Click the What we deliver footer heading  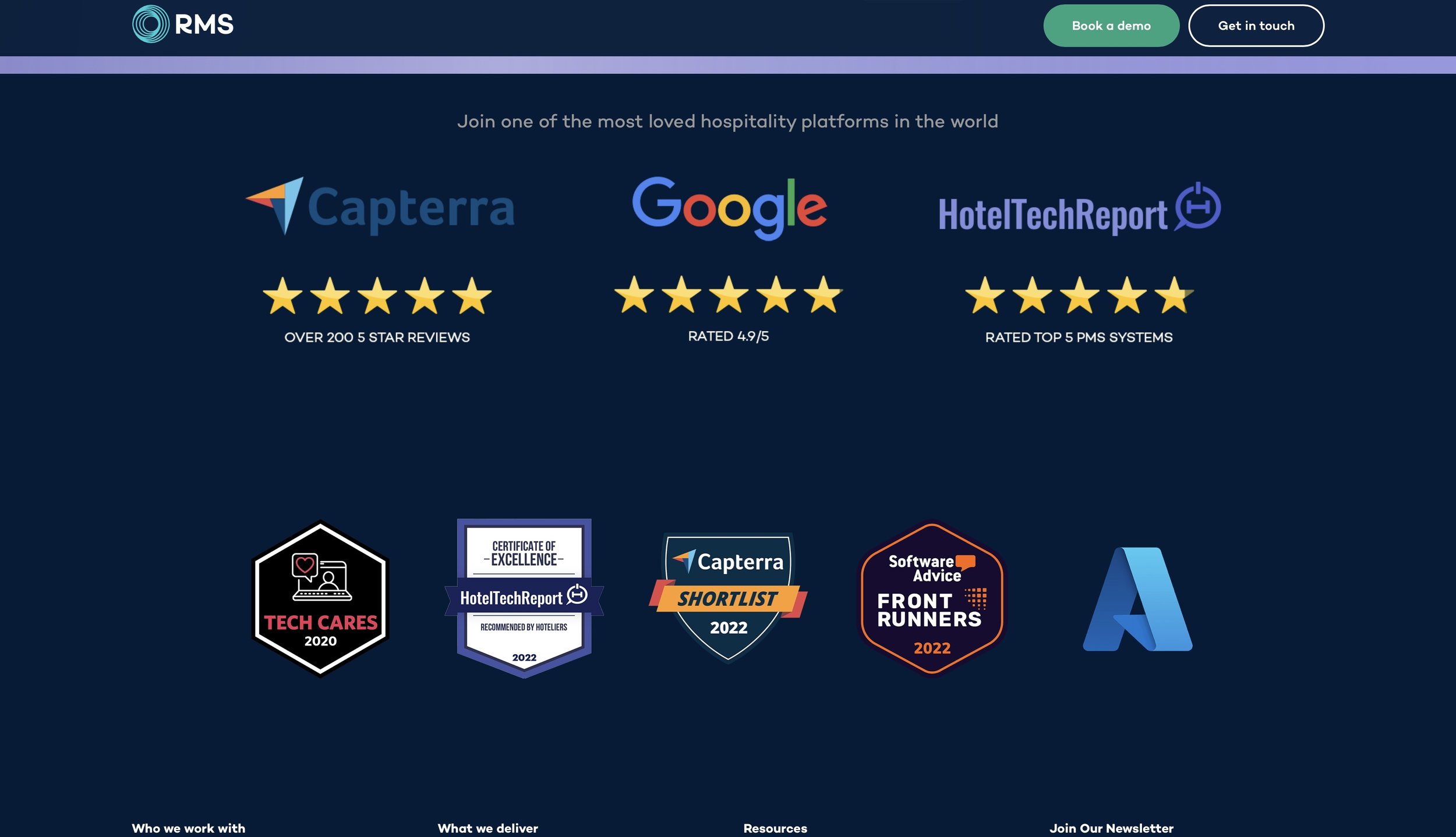click(487, 828)
